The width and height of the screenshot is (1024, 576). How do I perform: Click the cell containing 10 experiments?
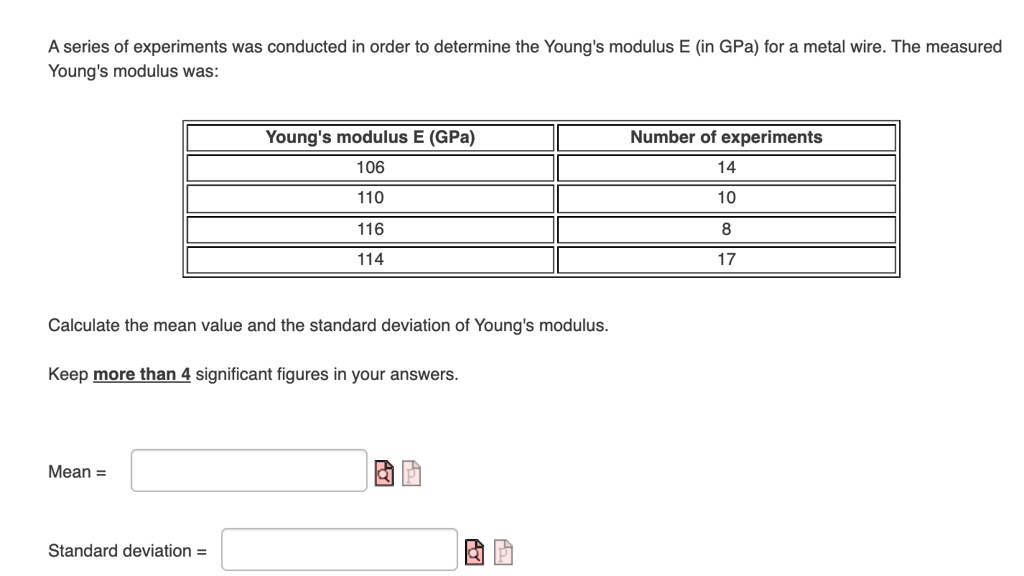tap(726, 198)
